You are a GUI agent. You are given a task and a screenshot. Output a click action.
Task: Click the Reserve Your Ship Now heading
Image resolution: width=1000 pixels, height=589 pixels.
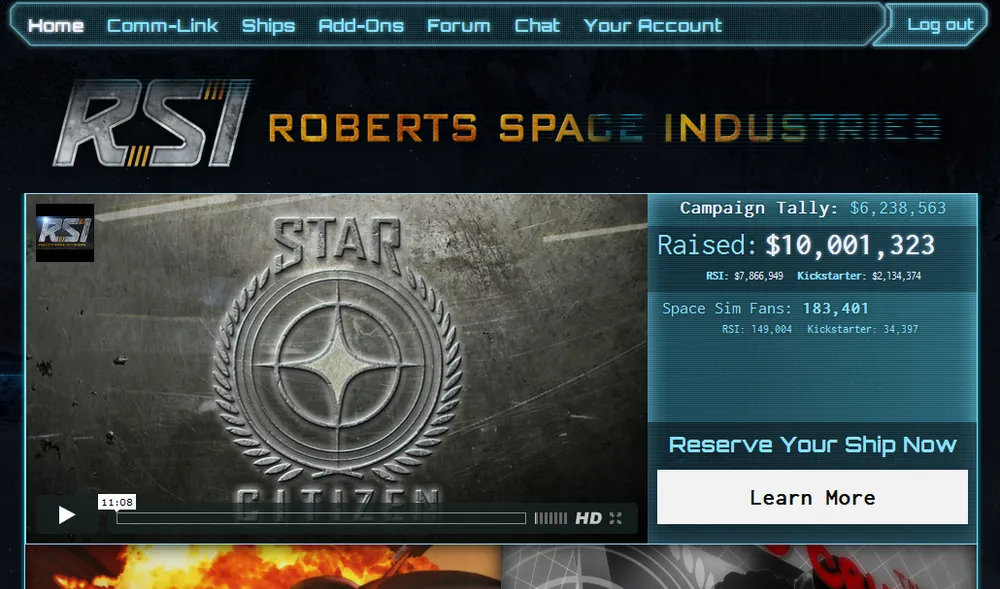[x=812, y=444]
